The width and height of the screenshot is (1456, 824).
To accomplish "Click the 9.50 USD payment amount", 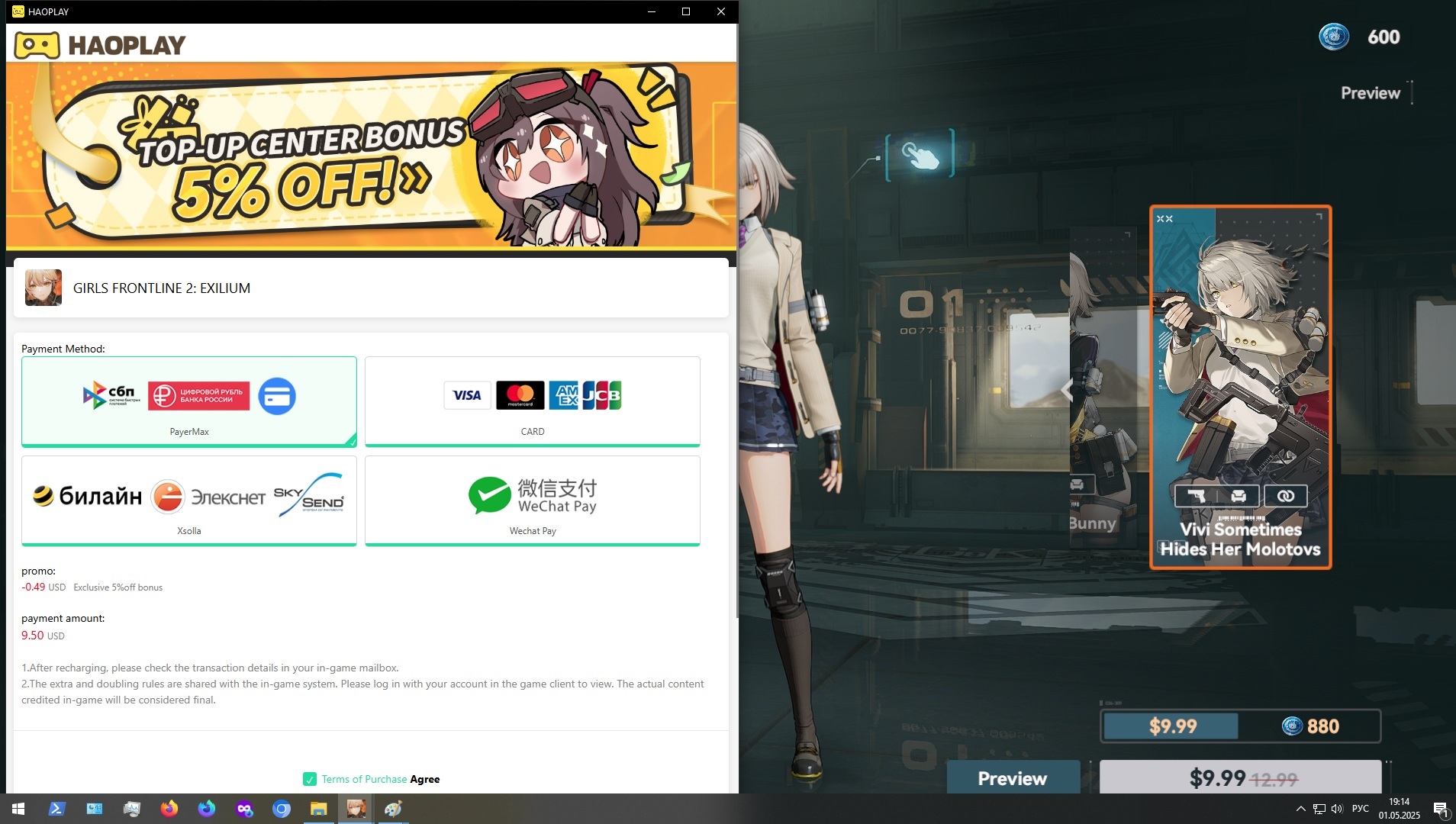I will [43, 636].
